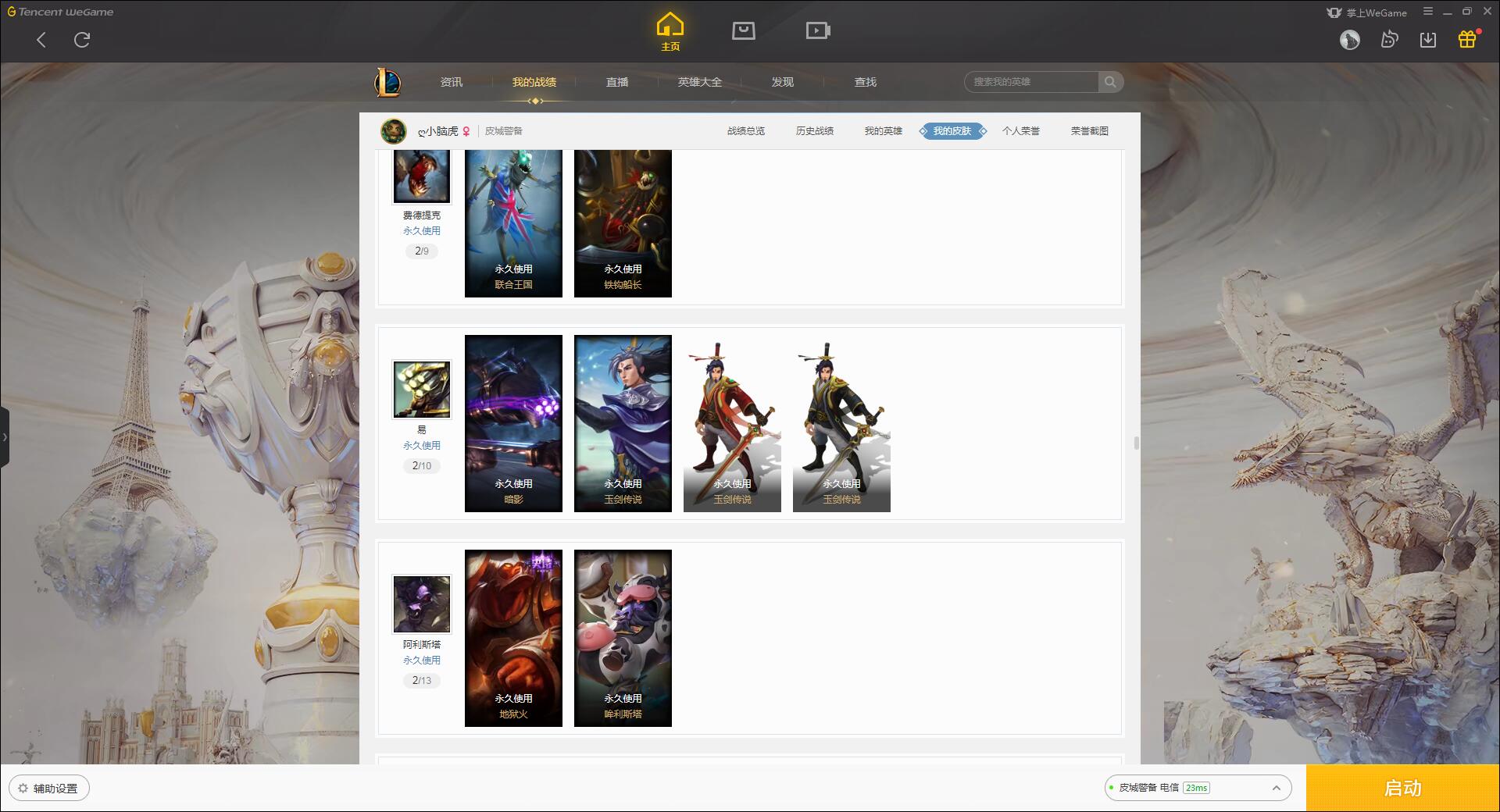Click the skin list vertical scrollbar handle
The width and height of the screenshot is (1500, 812).
tap(1136, 443)
